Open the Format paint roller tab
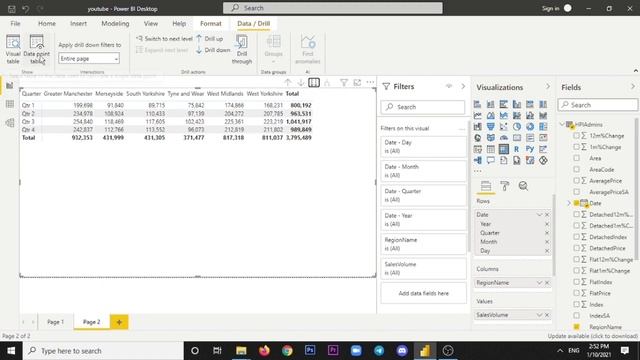640x360 pixels. 504,186
